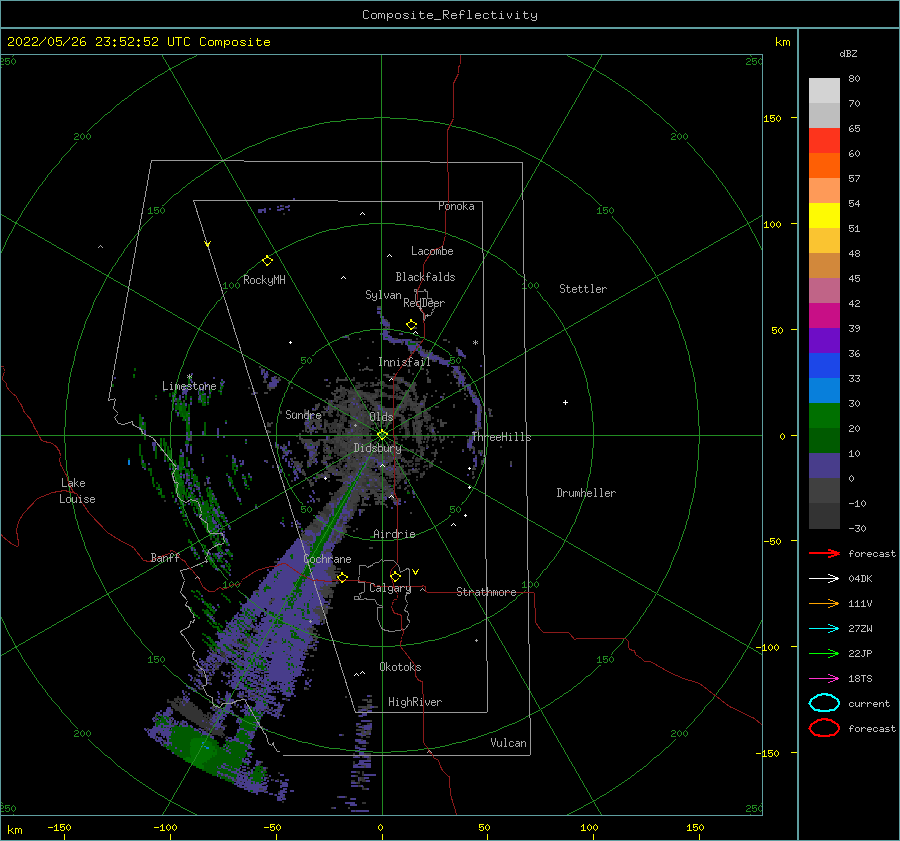Image resolution: width=900 pixels, height=841 pixels.
Task: Click the green 20 dBZ color swatch
Action: pyautogui.click(x=824, y=416)
